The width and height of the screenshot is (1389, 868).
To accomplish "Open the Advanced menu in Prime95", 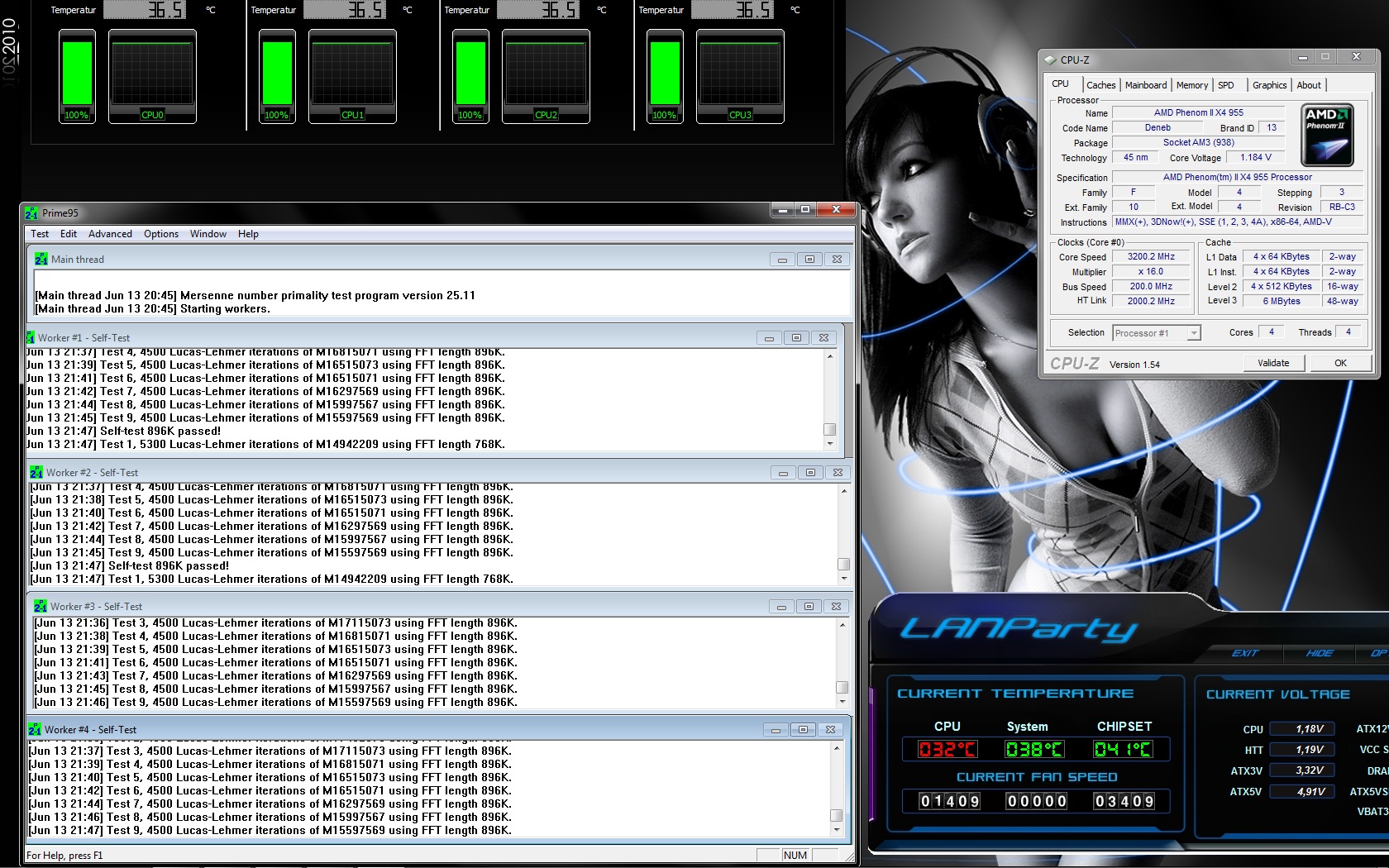I will pos(110,234).
